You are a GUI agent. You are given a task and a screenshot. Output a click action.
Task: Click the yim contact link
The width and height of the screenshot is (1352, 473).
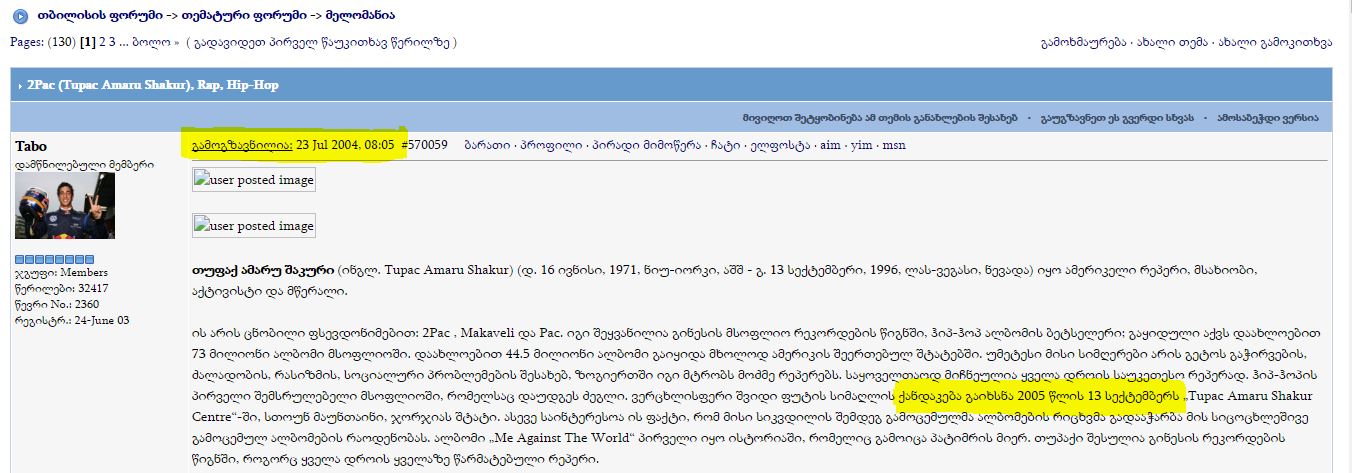click(861, 145)
